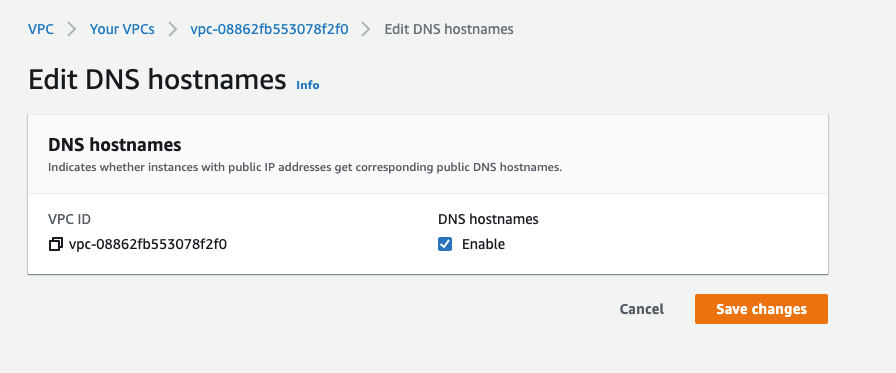Image resolution: width=896 pixels, height=373 pixels.
Task: Cancel editing DNS hostnames
Action: (642, 309)
